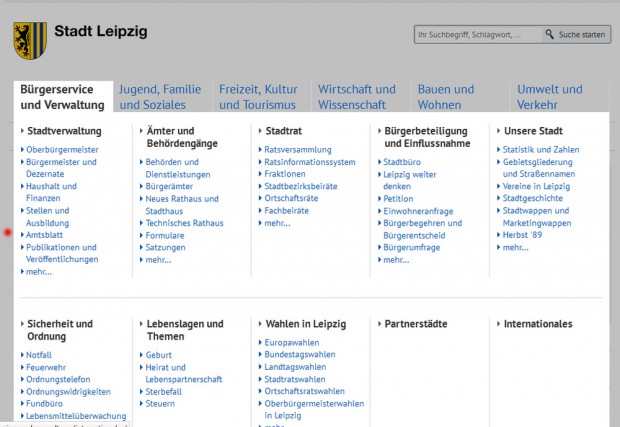
Task: Open the Stadtbüro link
Action: [402, 162]
